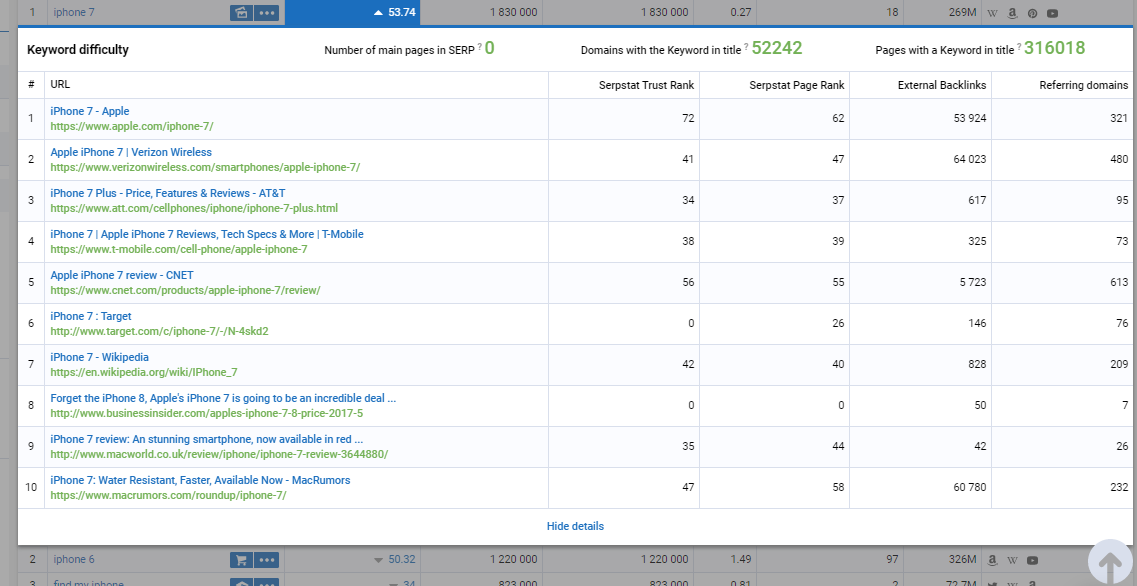This screenshot has width=1137, height=586.
Task: Click the shopping cart icon beside iphone 6
Action: 241,560
